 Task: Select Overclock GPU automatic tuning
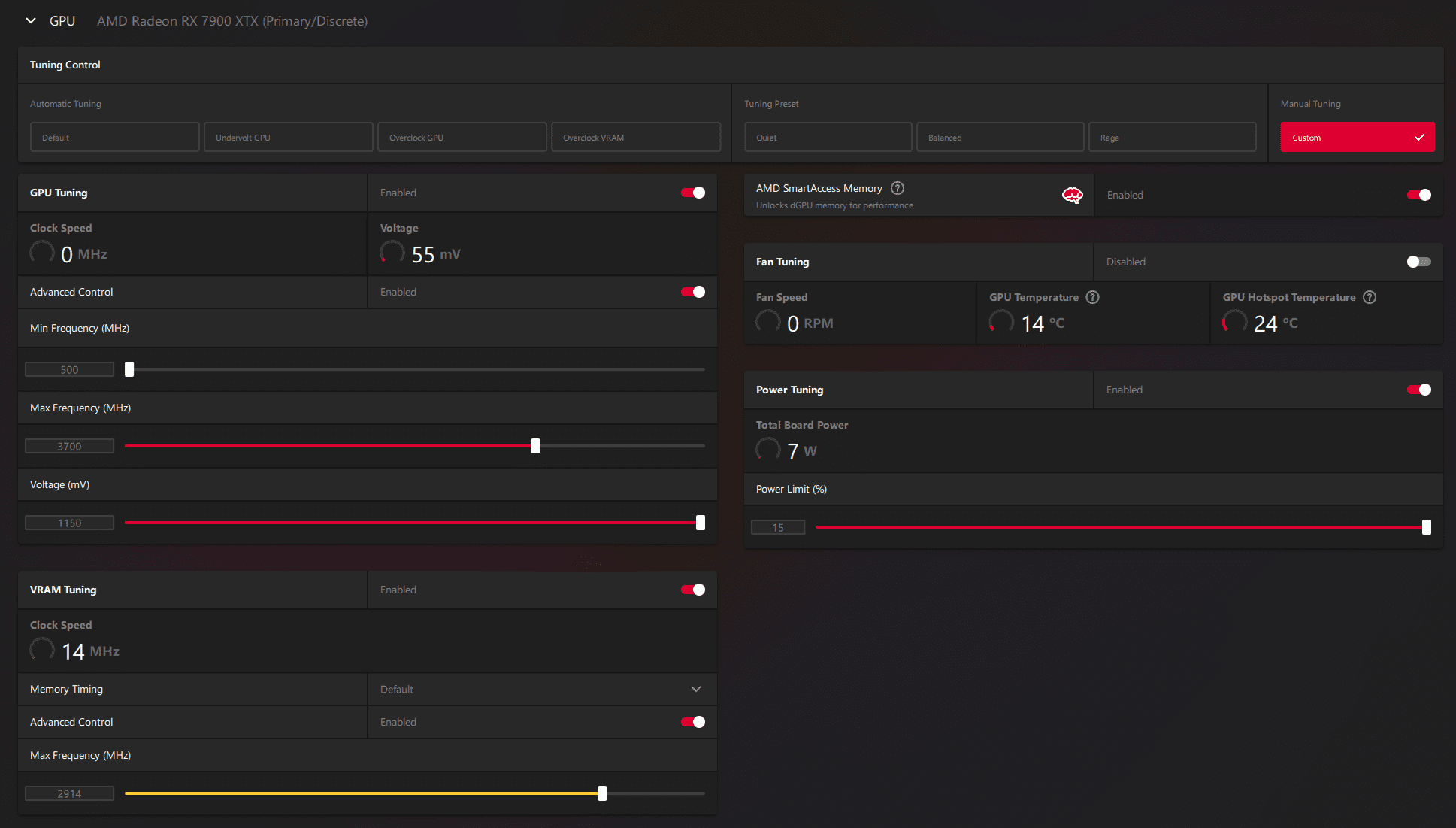[462, 138]
